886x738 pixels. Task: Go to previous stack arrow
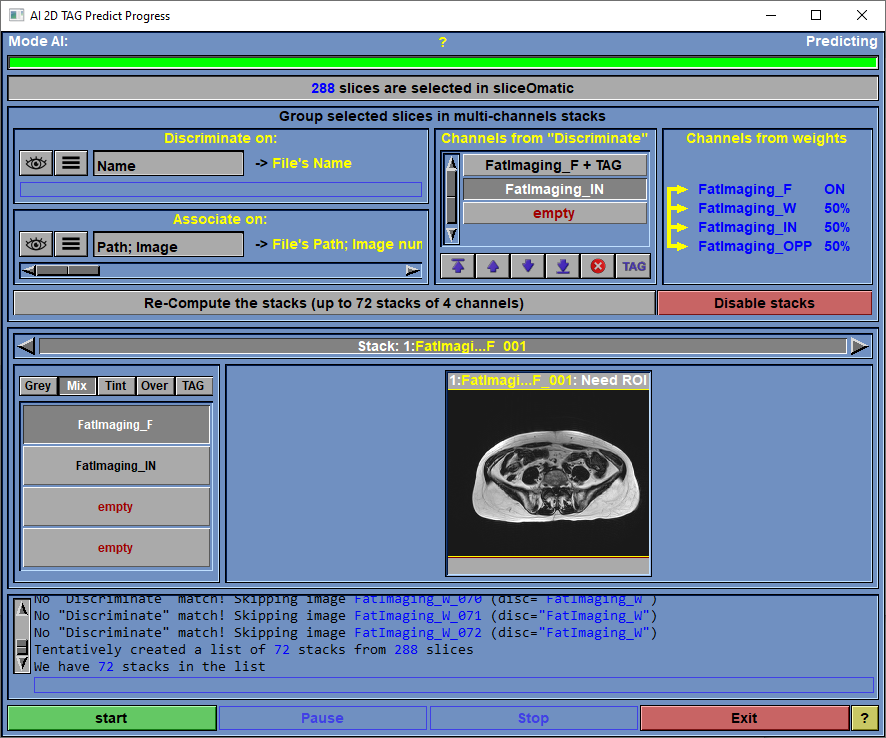pos(26,346)
